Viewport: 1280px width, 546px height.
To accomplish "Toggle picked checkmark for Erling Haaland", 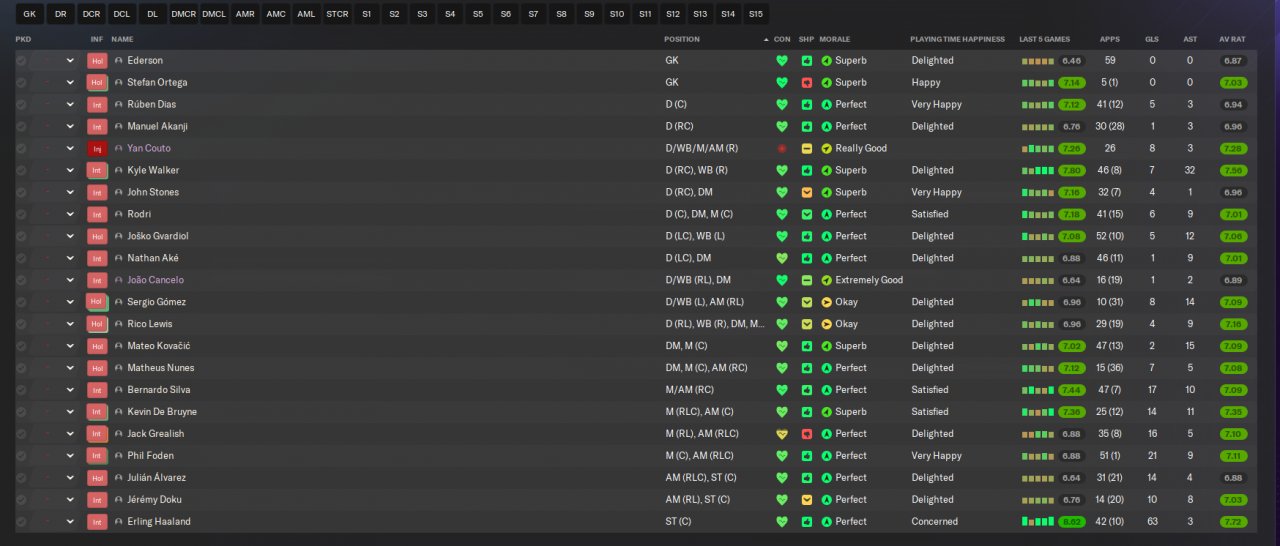I will [x=21, y=522].
